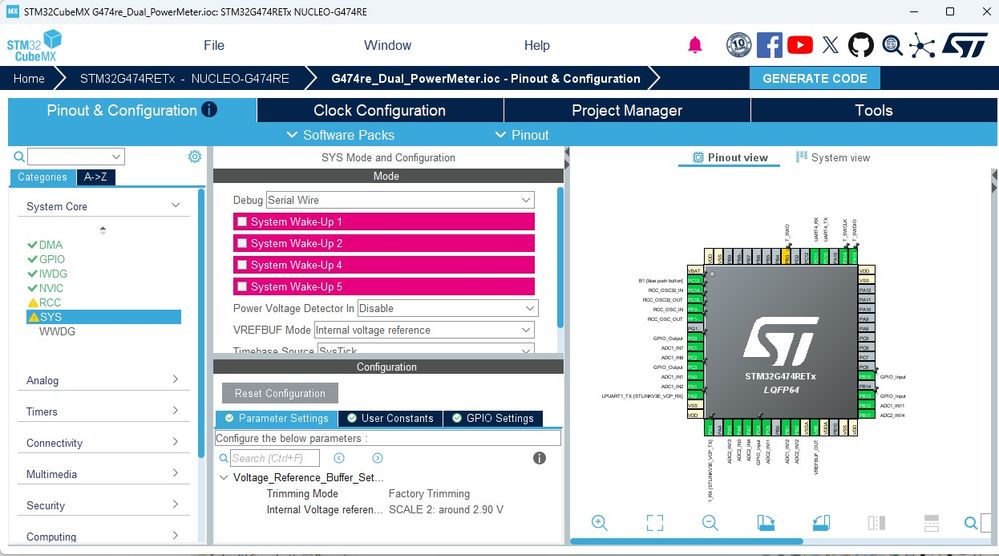Image resolution: width=999 pixels, height=556 pixels.
Task: Click the peripheral search magnifier icon
Action: point(19,157)
